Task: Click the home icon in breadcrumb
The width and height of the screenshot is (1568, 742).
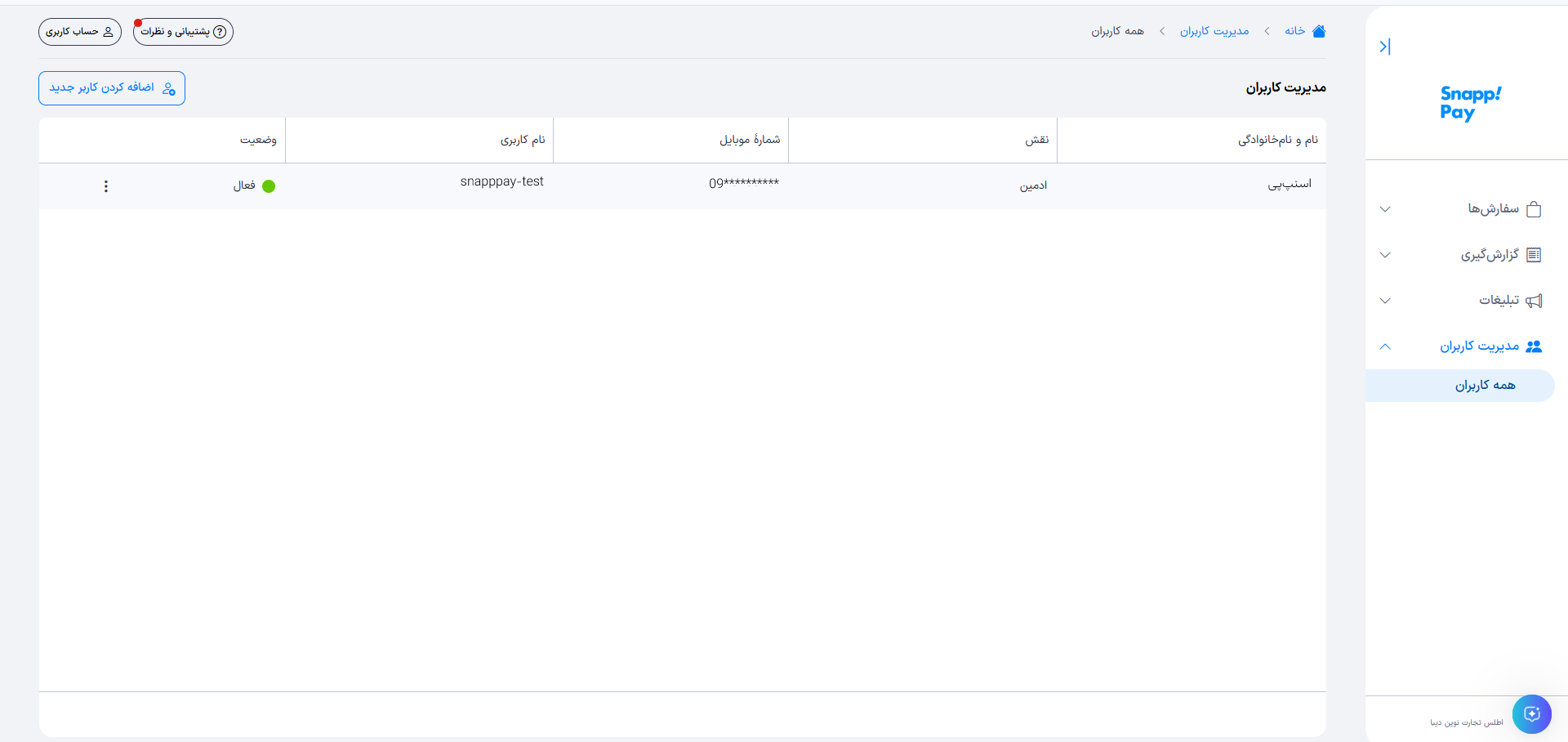Action: pyautogui.click(x=1319, y=31)
